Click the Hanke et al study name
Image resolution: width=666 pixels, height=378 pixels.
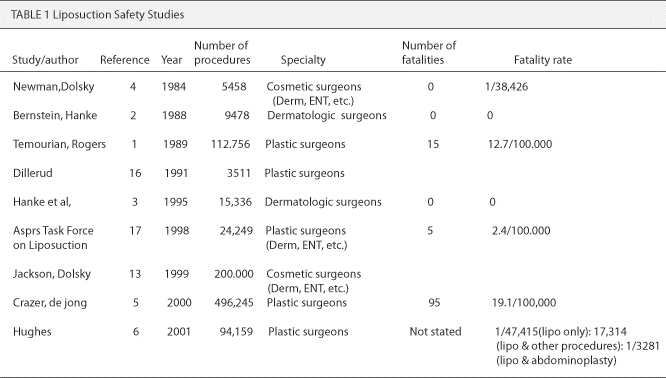(x=42, y=202)
